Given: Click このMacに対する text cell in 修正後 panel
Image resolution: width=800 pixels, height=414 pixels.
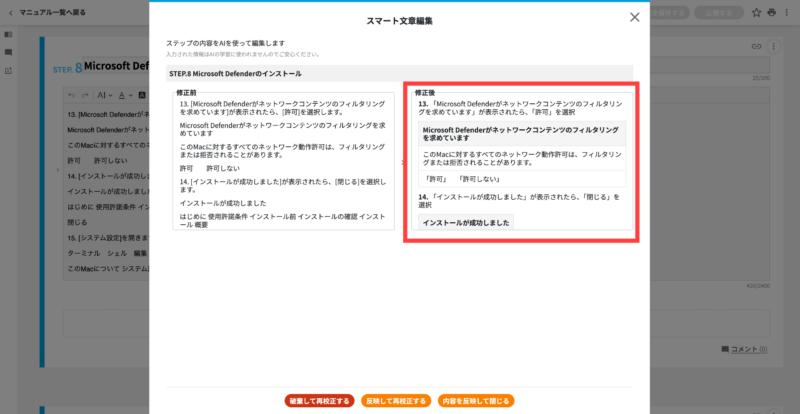Looking at the screenshot, I should [x=521, y=158].
